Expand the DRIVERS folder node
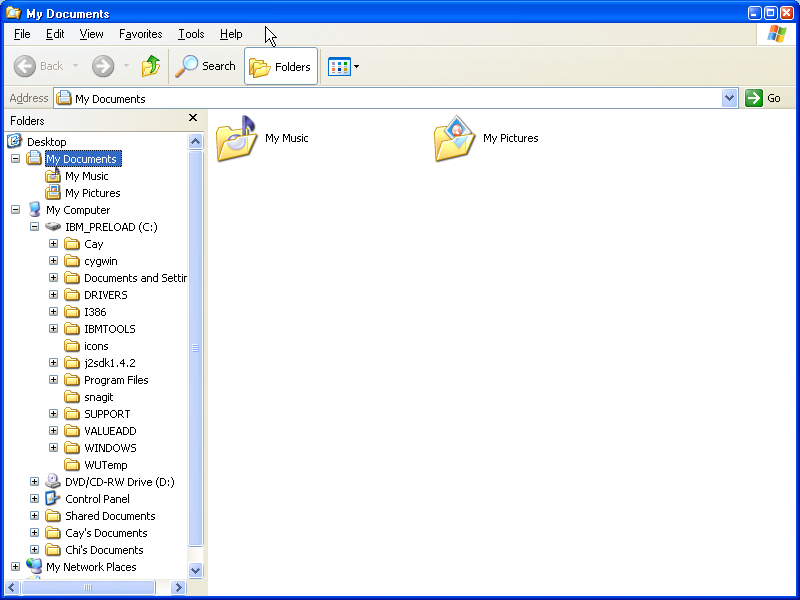Viewport: 800px width, 600px height. tap(53, 294)
